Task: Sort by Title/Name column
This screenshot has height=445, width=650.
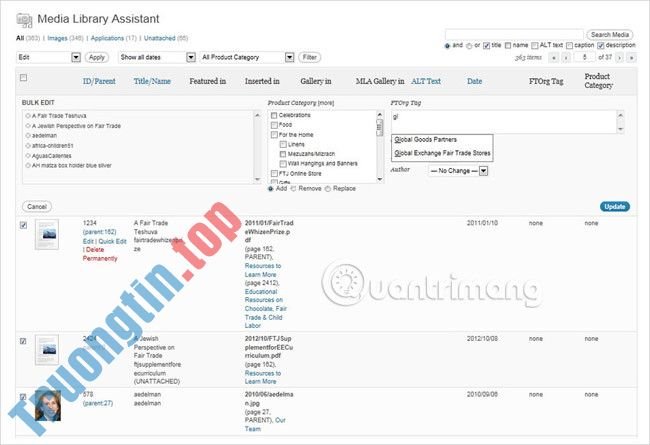Action: coord(152,81)
